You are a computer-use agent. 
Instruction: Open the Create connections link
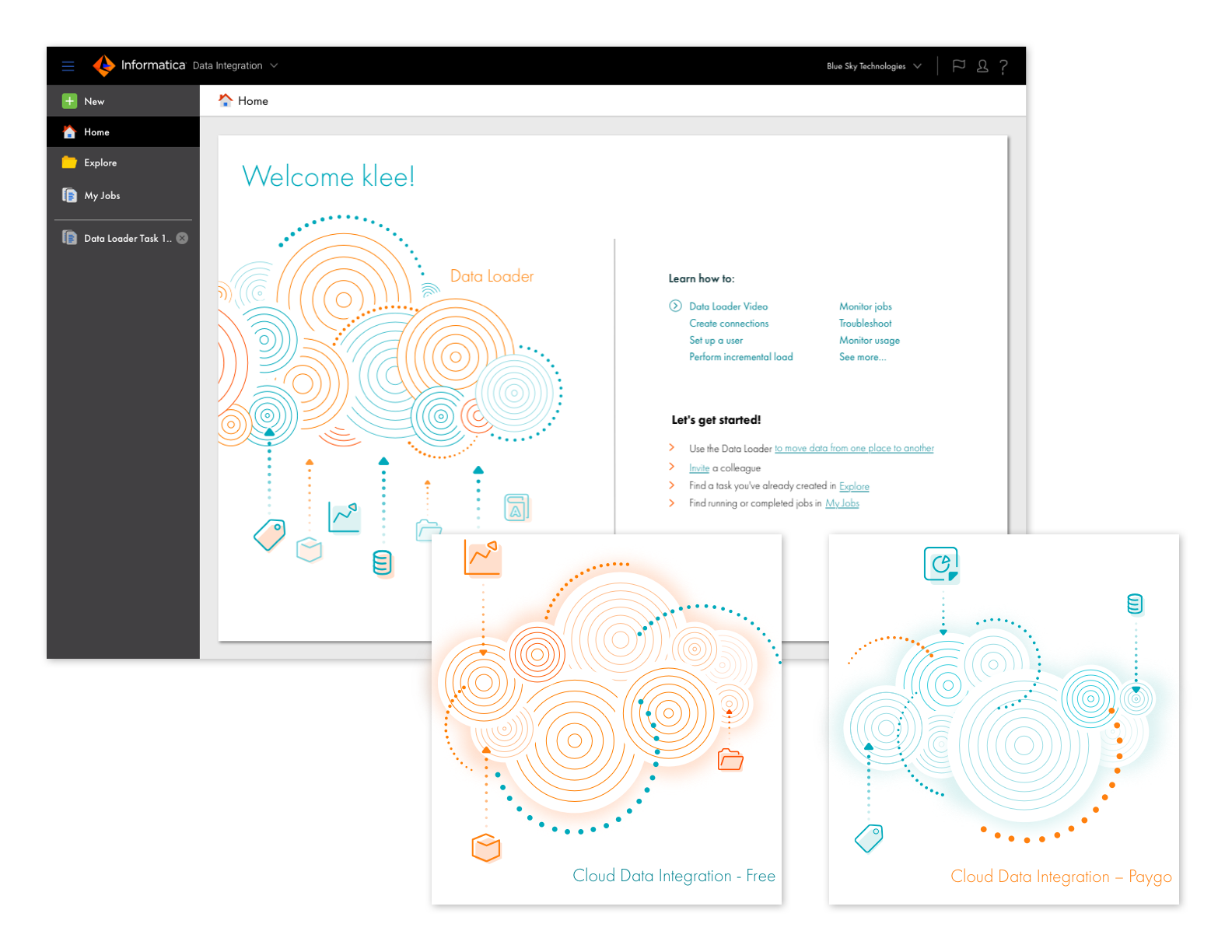tap(729, 324)
